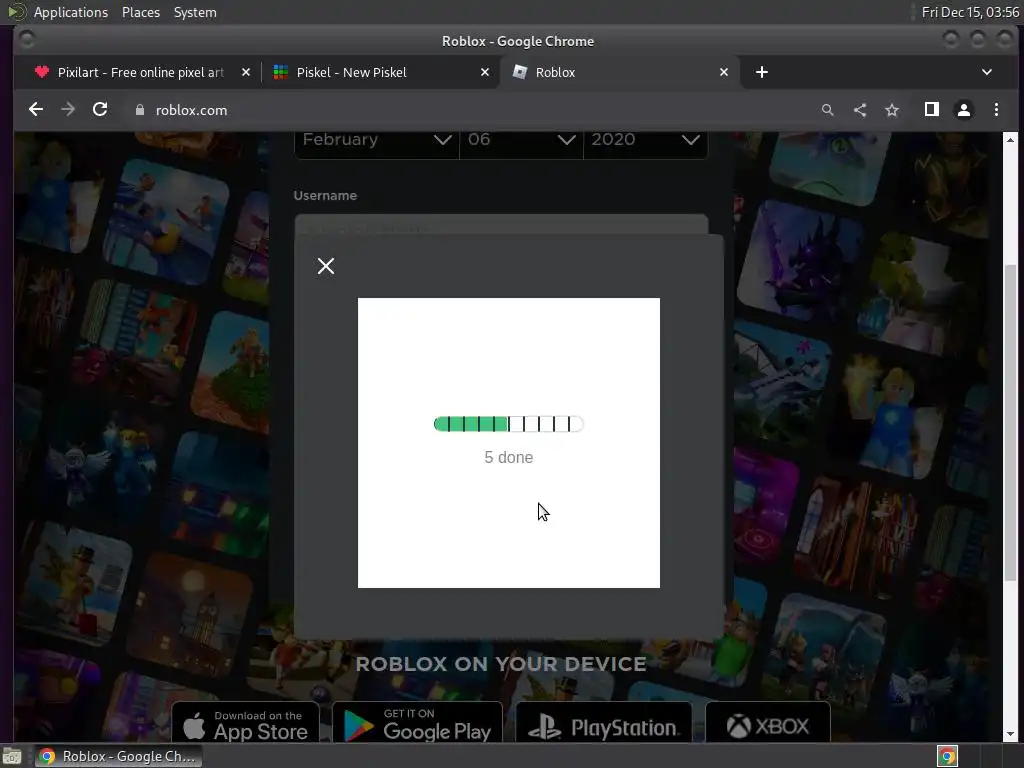Viewport: 1024px width, 768px height.
Task: Click the '5 done' status text
Action: [x=508, y=457]
